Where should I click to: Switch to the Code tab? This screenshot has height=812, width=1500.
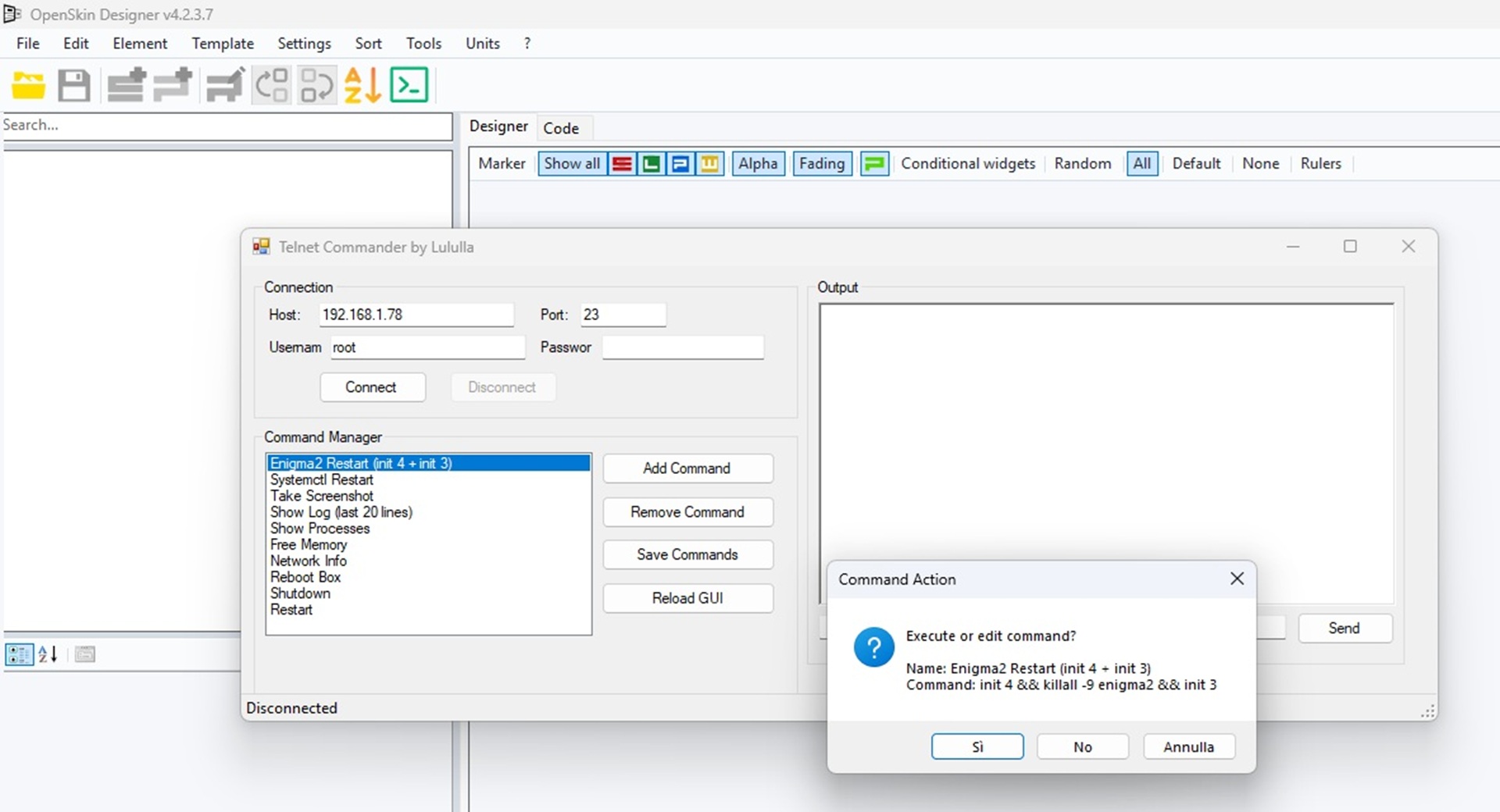point(561,128)
